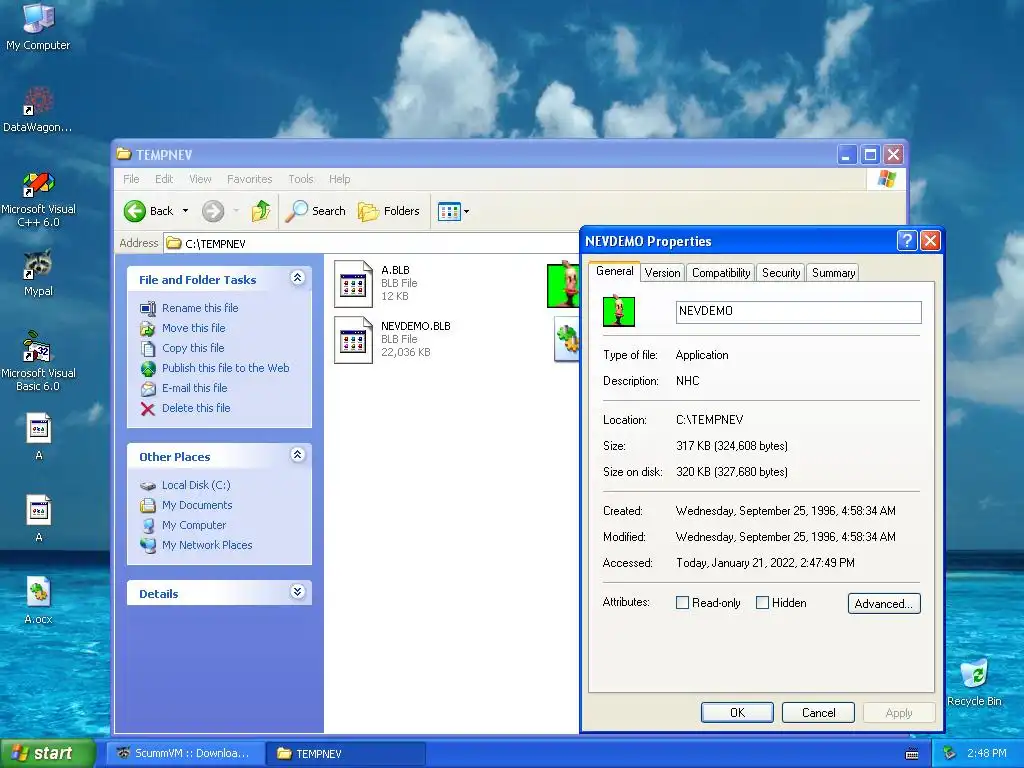Switch to Compatibility tab

721,273
